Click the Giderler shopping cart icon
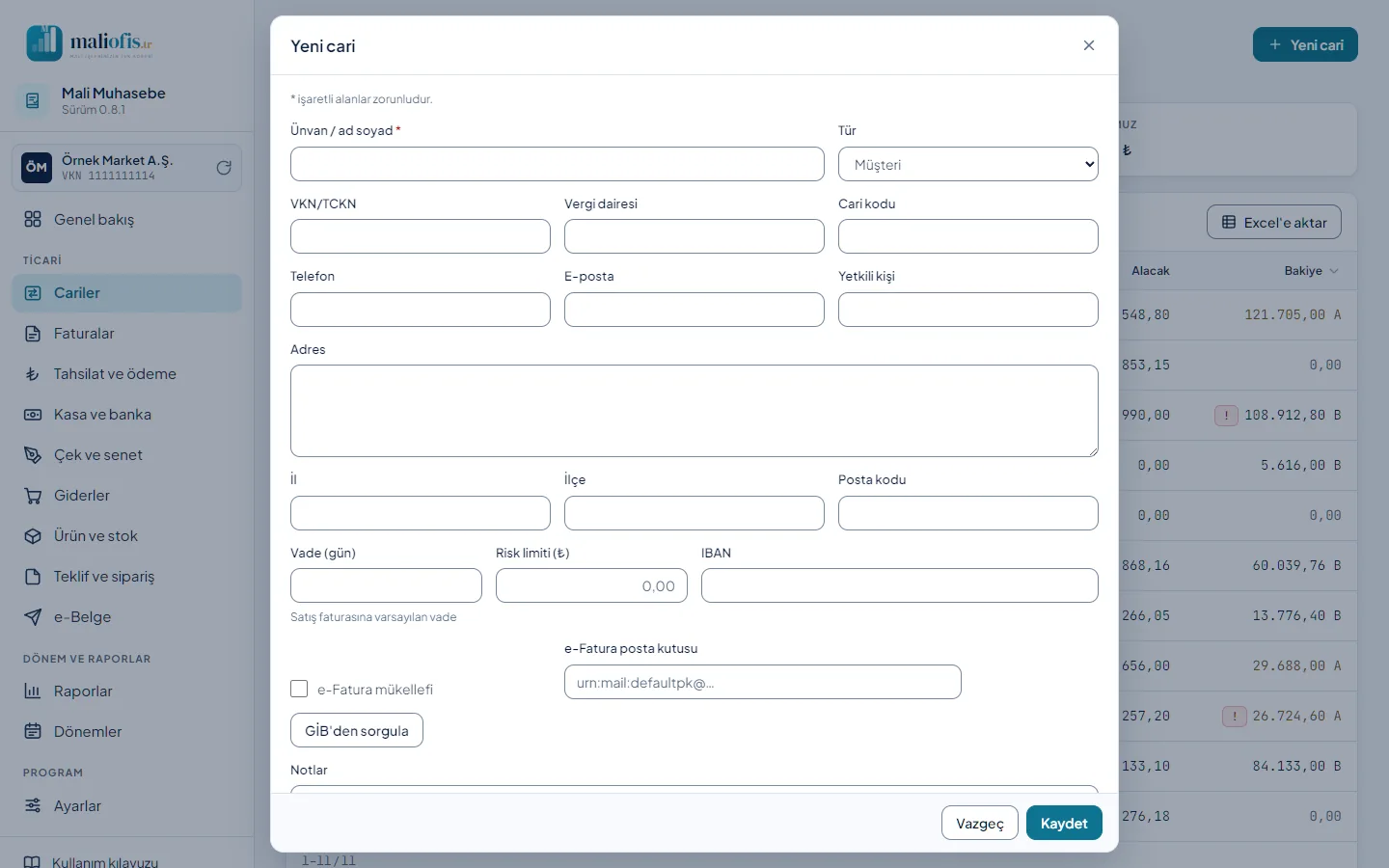This screenshot has width=1389, height=868. [33, 496]
